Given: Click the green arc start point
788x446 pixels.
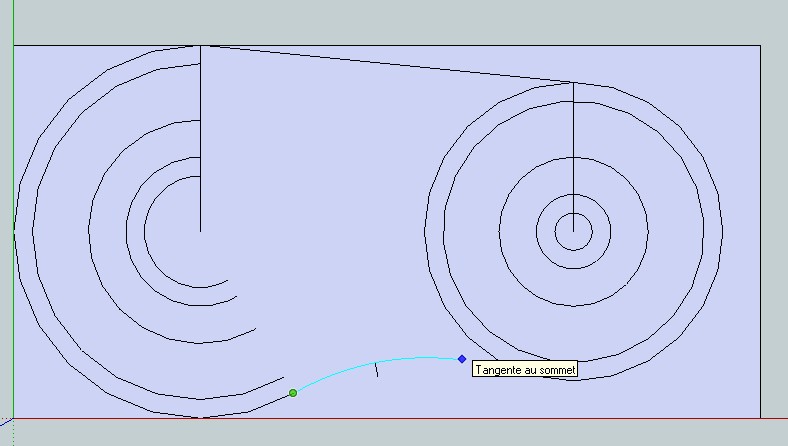Looking at the screenshot, I should [x=293, y=393].
